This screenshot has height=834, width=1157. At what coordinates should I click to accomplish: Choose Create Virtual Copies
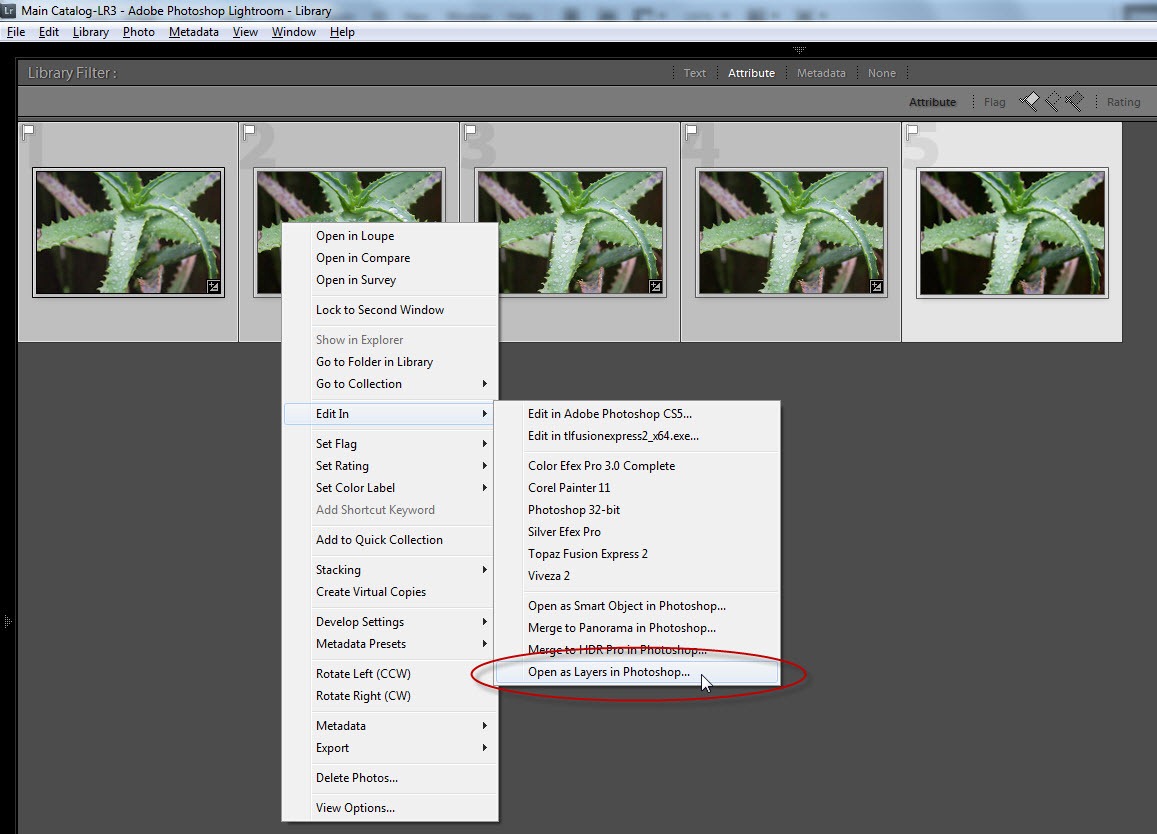pyautogui.click(x=390, y=592)
